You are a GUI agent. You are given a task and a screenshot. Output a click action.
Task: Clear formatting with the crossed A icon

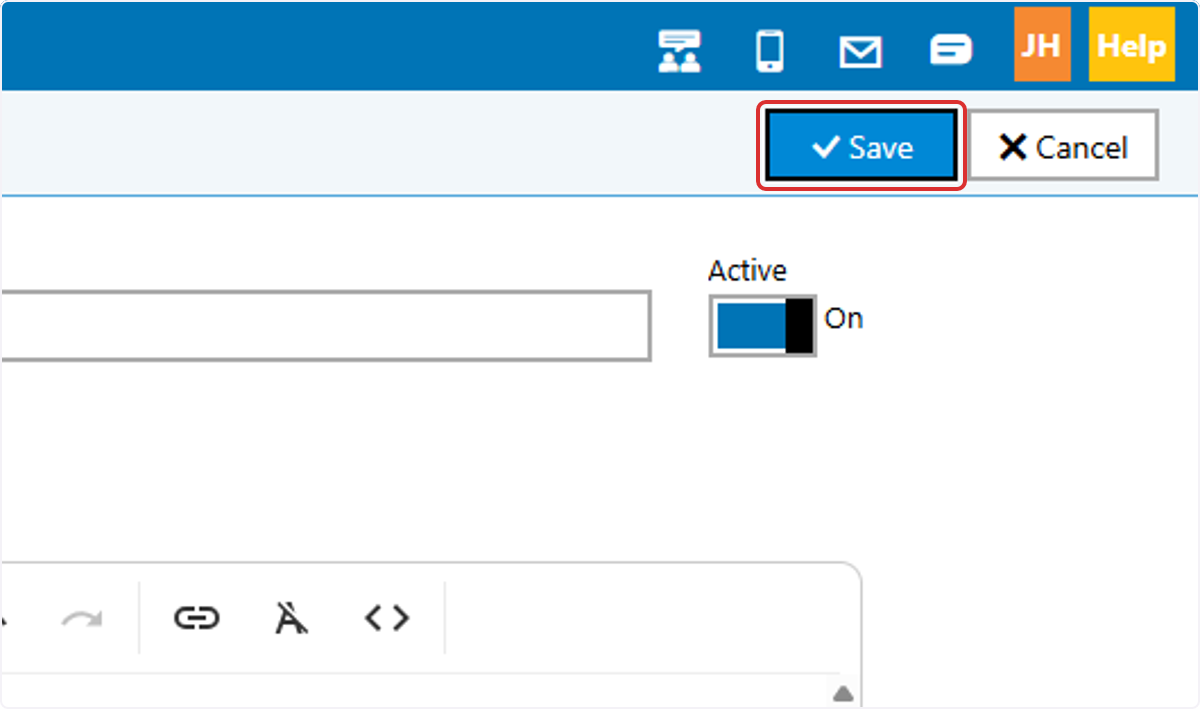coord(291,618)
